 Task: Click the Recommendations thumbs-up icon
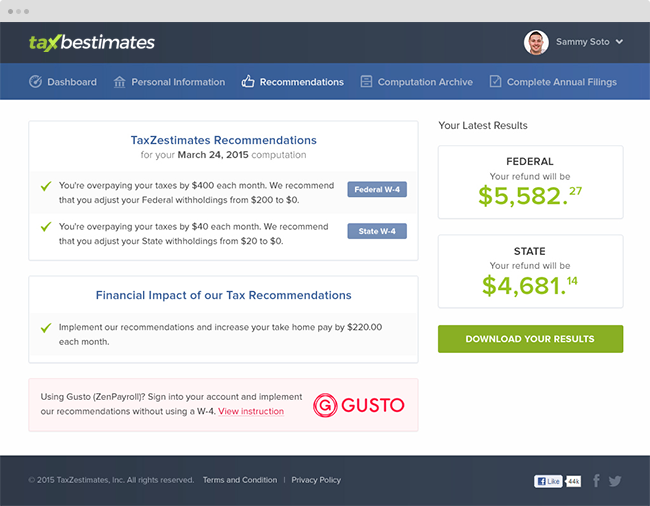[248, 81]
